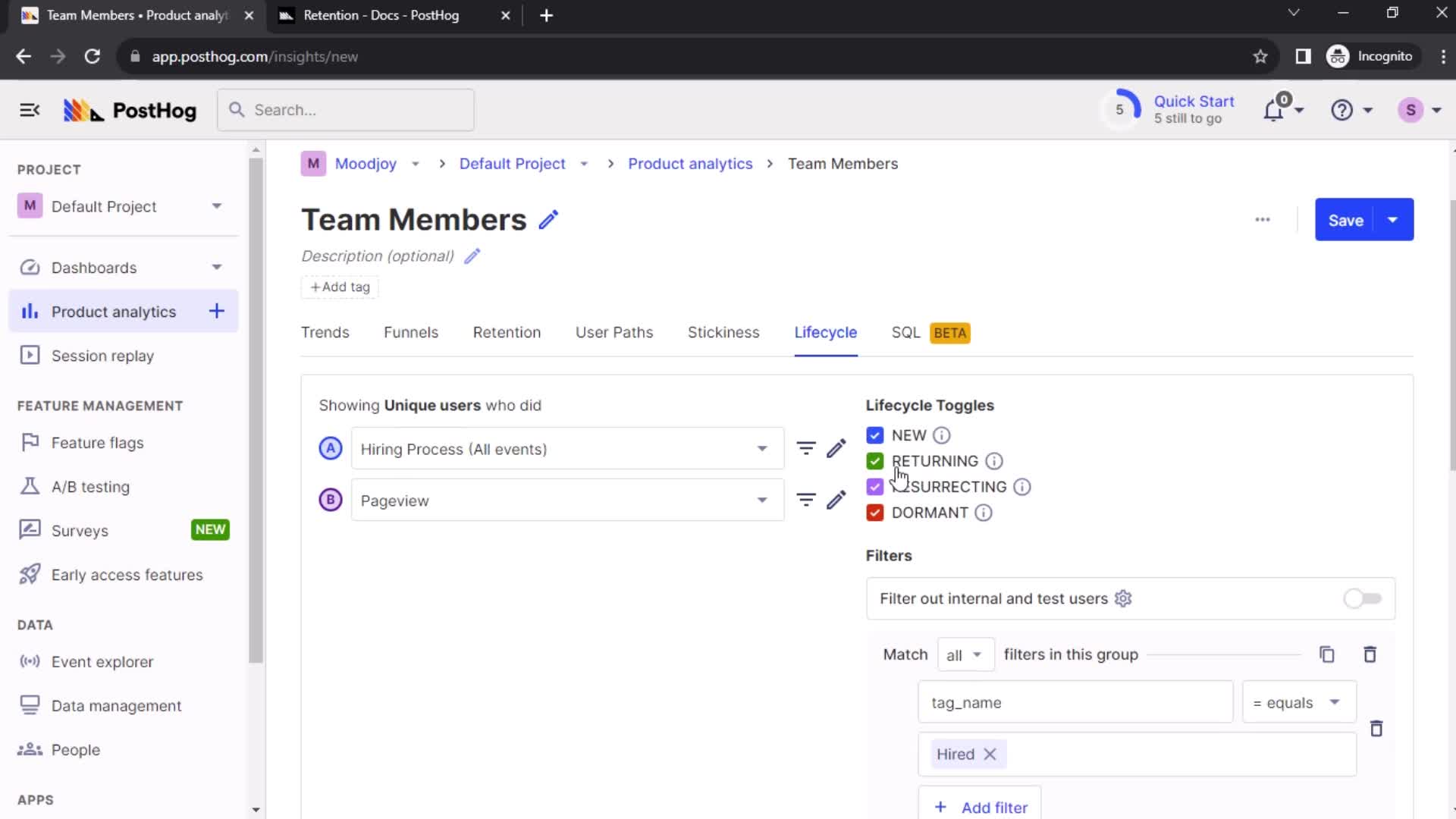Delete the tag_name filter row
This screenshot has height=819, width=1456.
(x=1376, y=729)
